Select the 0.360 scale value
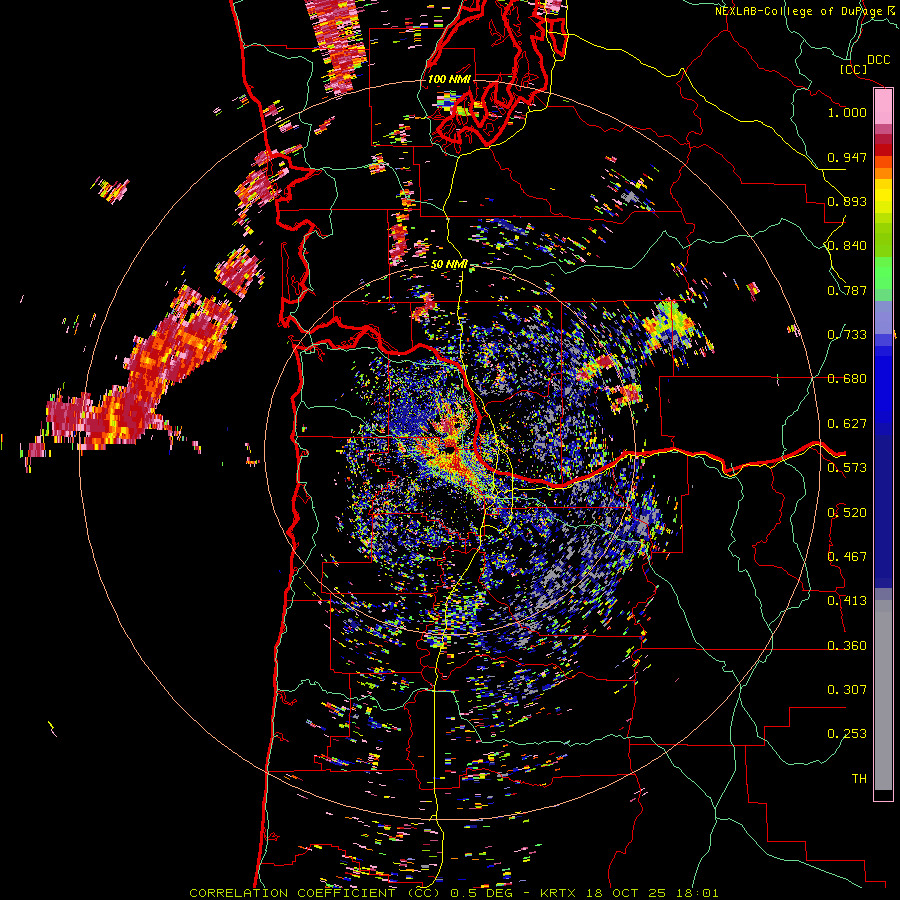This screenshot has height=900, width=900. 847,646
